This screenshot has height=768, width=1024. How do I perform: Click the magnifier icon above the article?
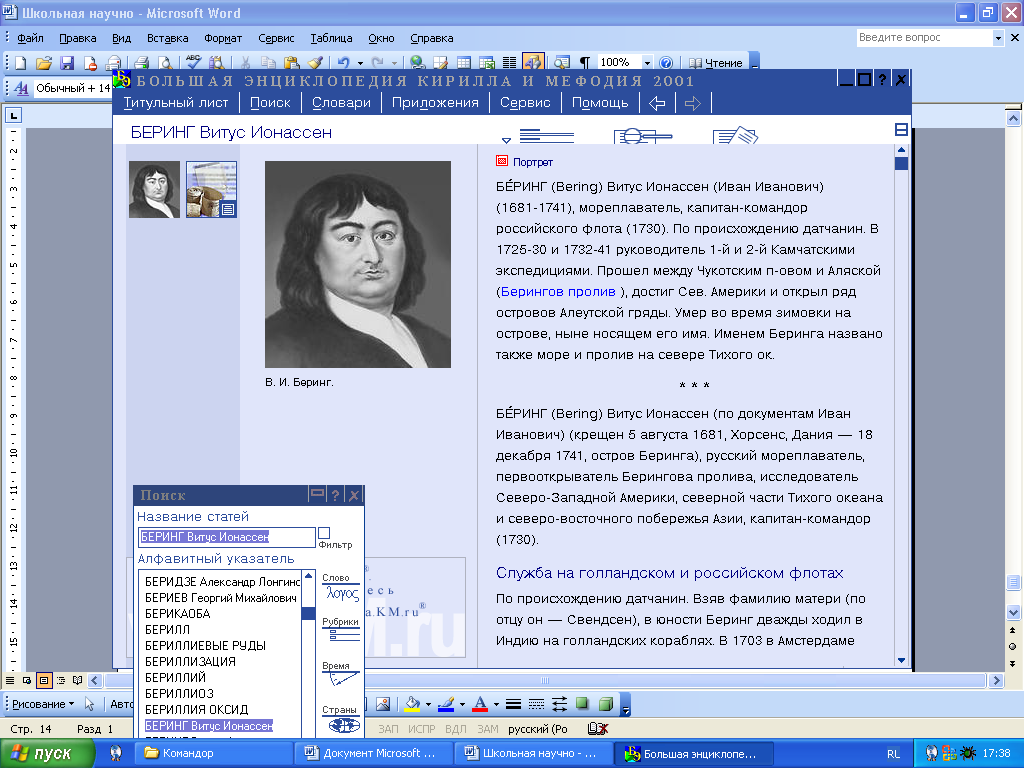pyautogui.click(x=643, y=135)
